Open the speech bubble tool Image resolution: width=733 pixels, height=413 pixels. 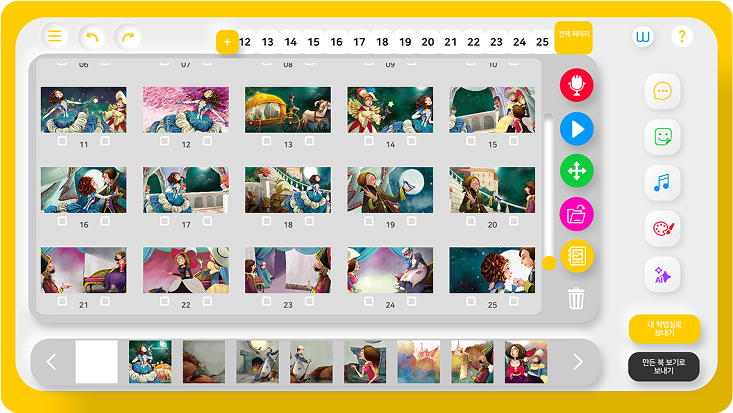click(662, 91)
